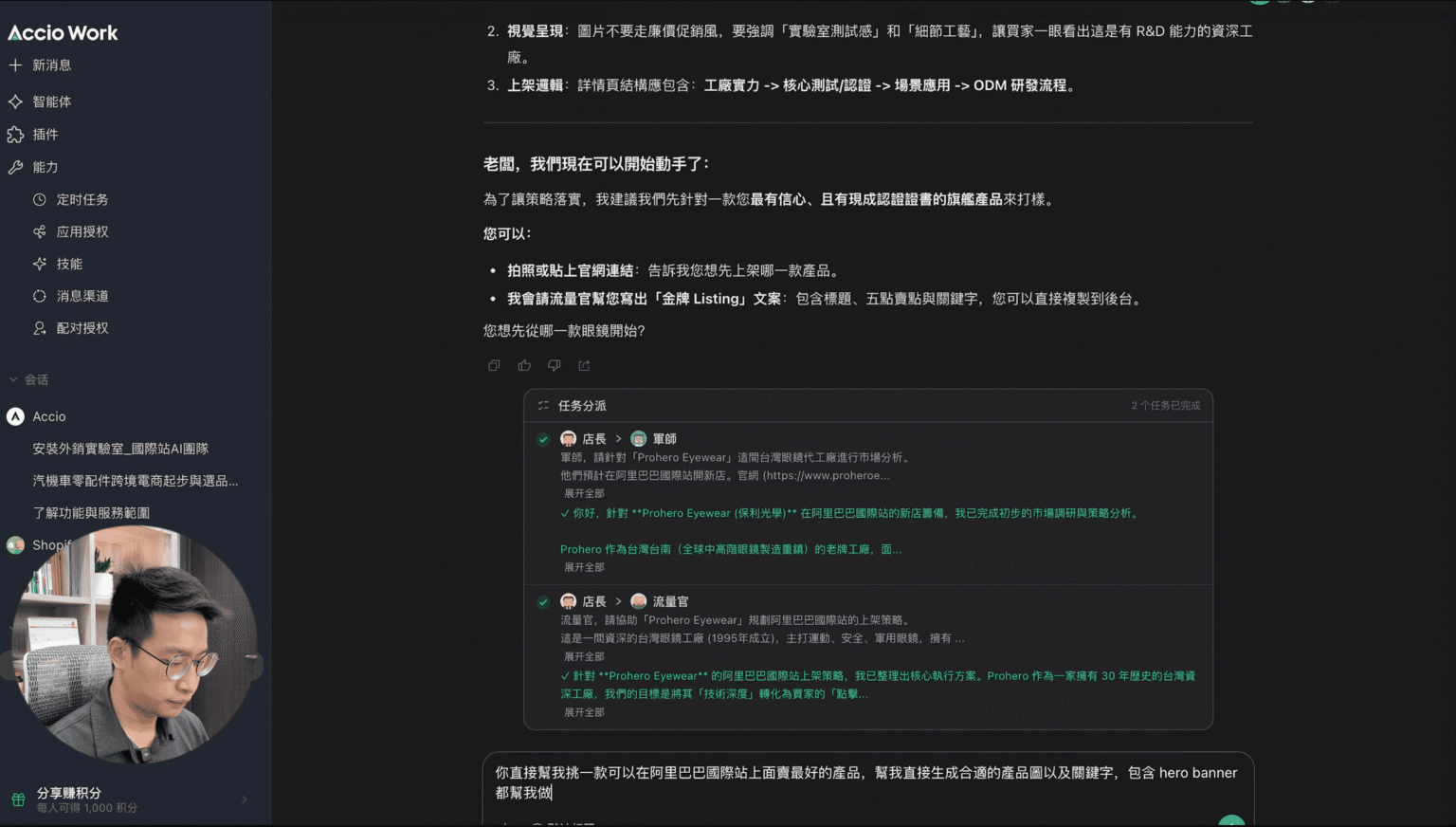The width and height of the screenshot is (1456, 827).
Task: Click the sparkle icon for 技能
Action: (40, 264)
